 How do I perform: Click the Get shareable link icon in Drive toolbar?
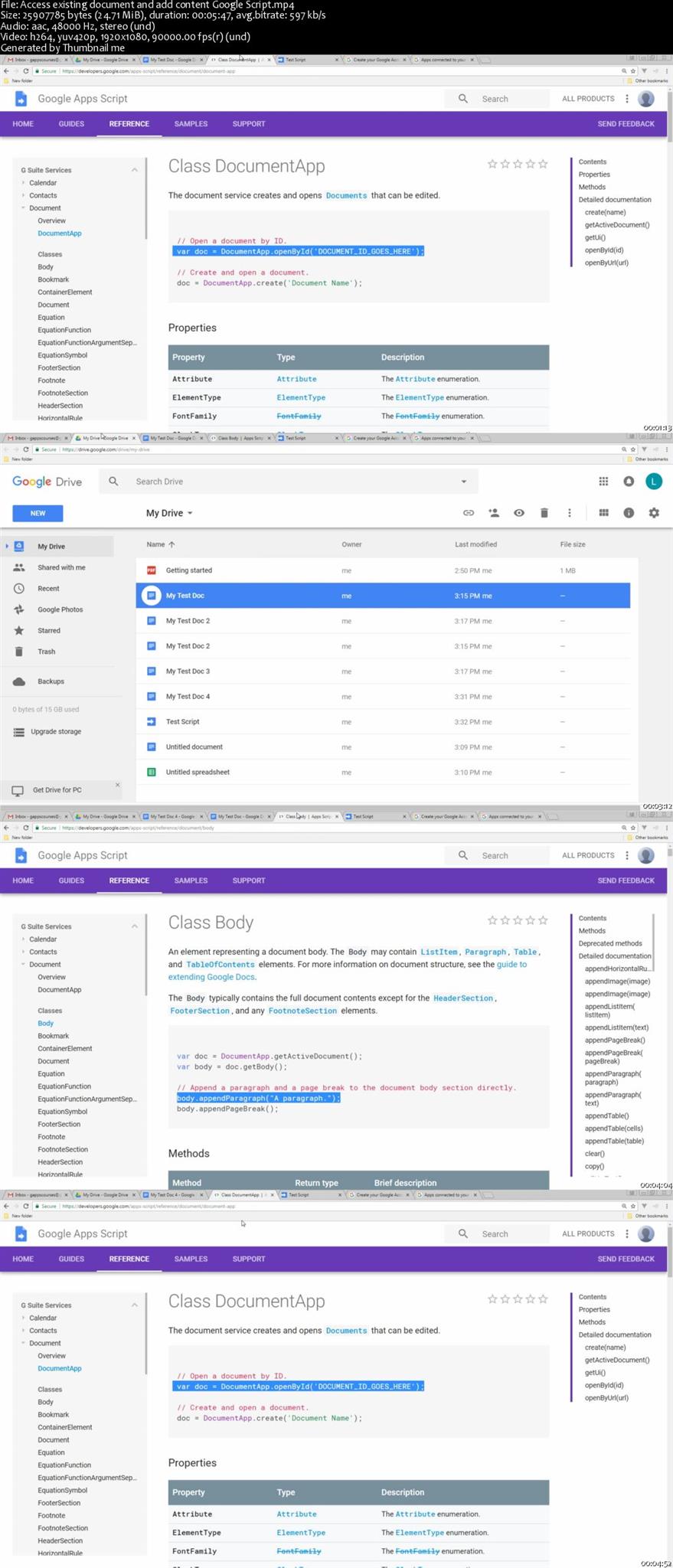coord(469,513)
